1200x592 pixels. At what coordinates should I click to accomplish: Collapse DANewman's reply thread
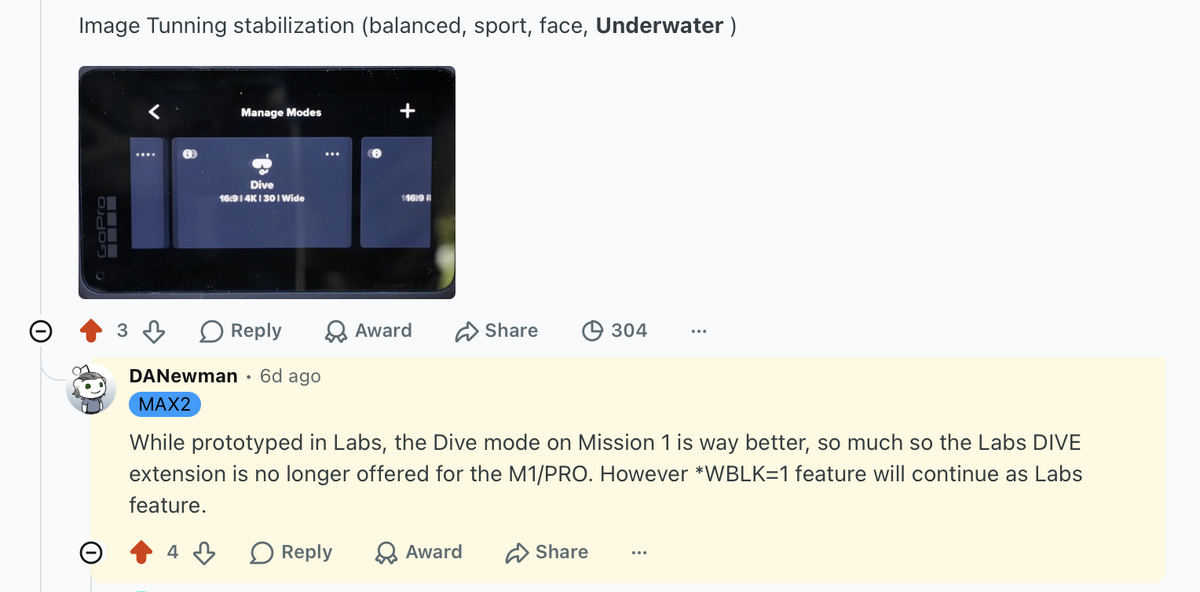91,552
